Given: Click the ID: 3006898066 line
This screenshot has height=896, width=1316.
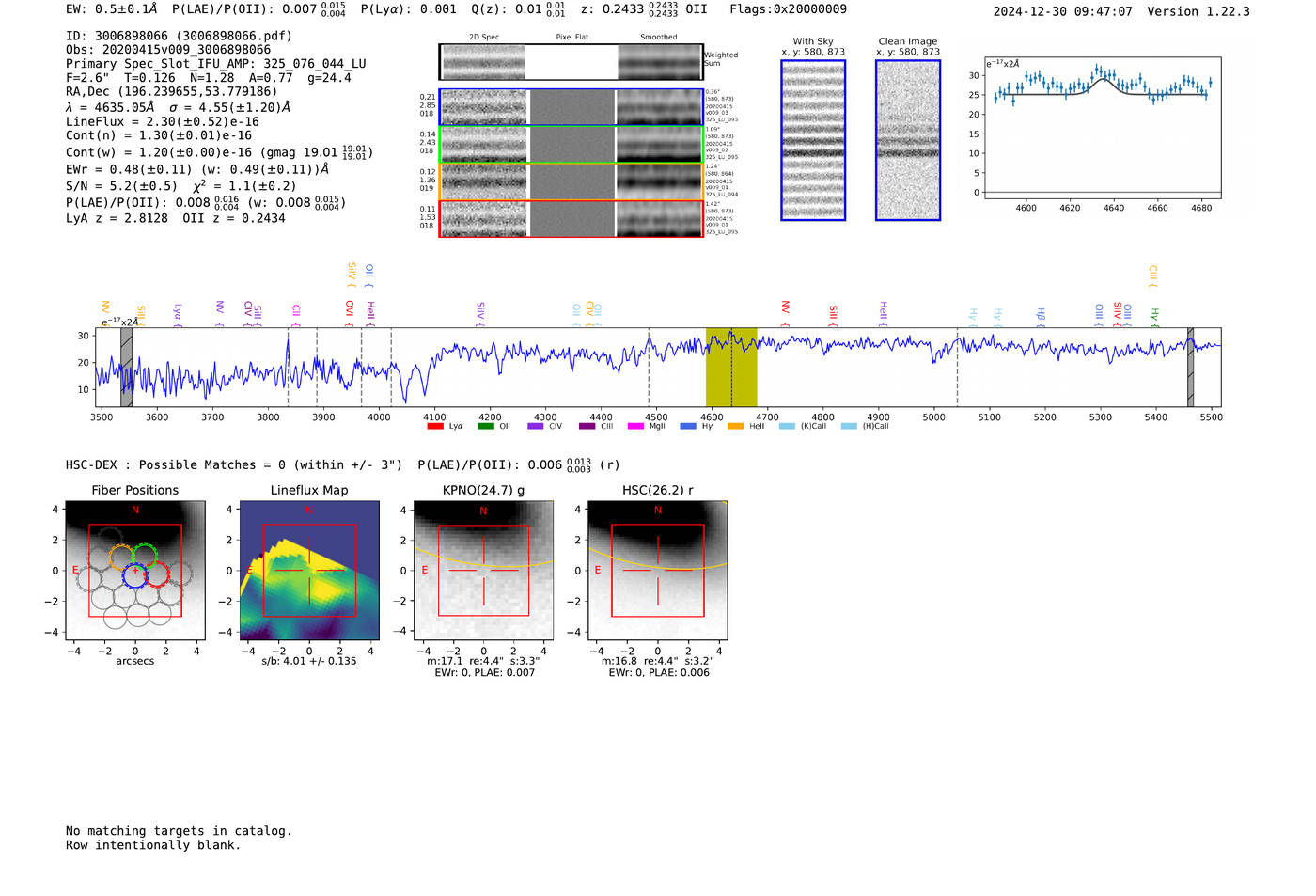Looking at the screenshot, I should [x=179, y=36].
